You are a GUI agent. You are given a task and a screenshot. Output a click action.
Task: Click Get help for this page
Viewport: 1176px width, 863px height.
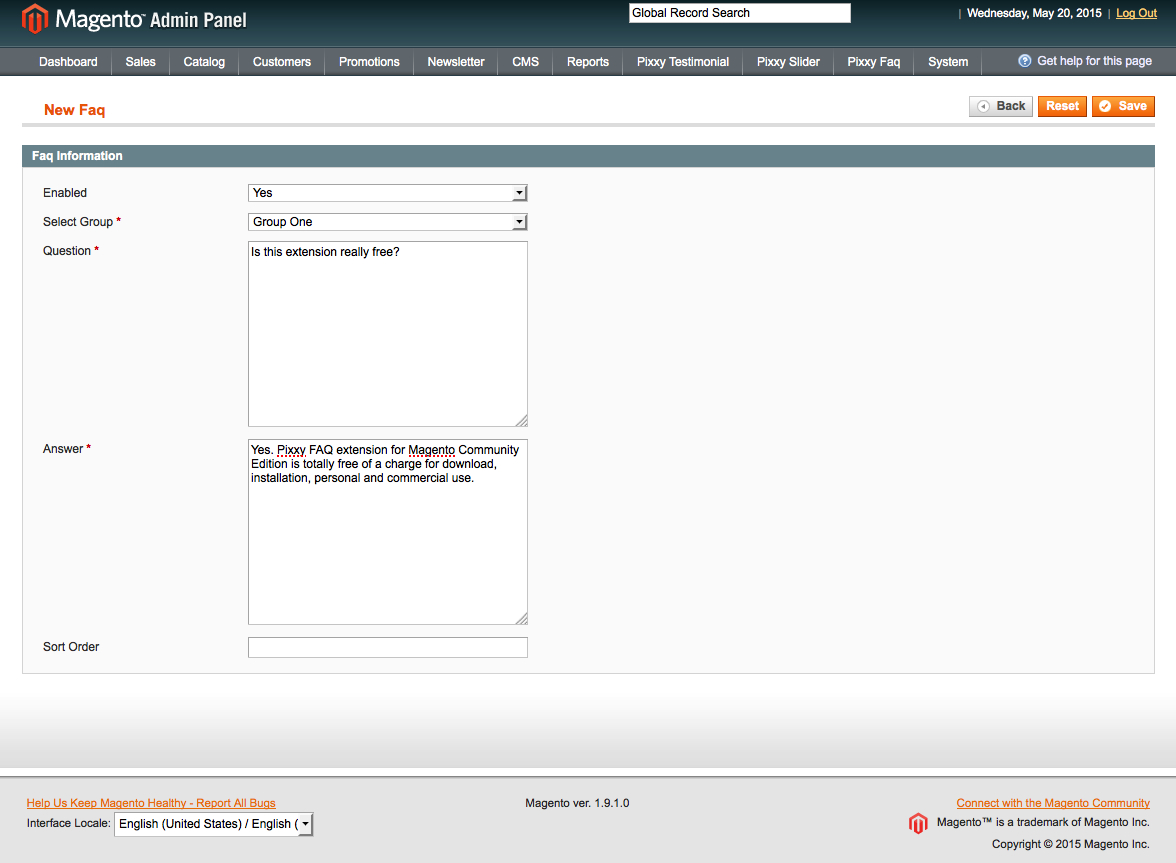(x=1094, y=61)
